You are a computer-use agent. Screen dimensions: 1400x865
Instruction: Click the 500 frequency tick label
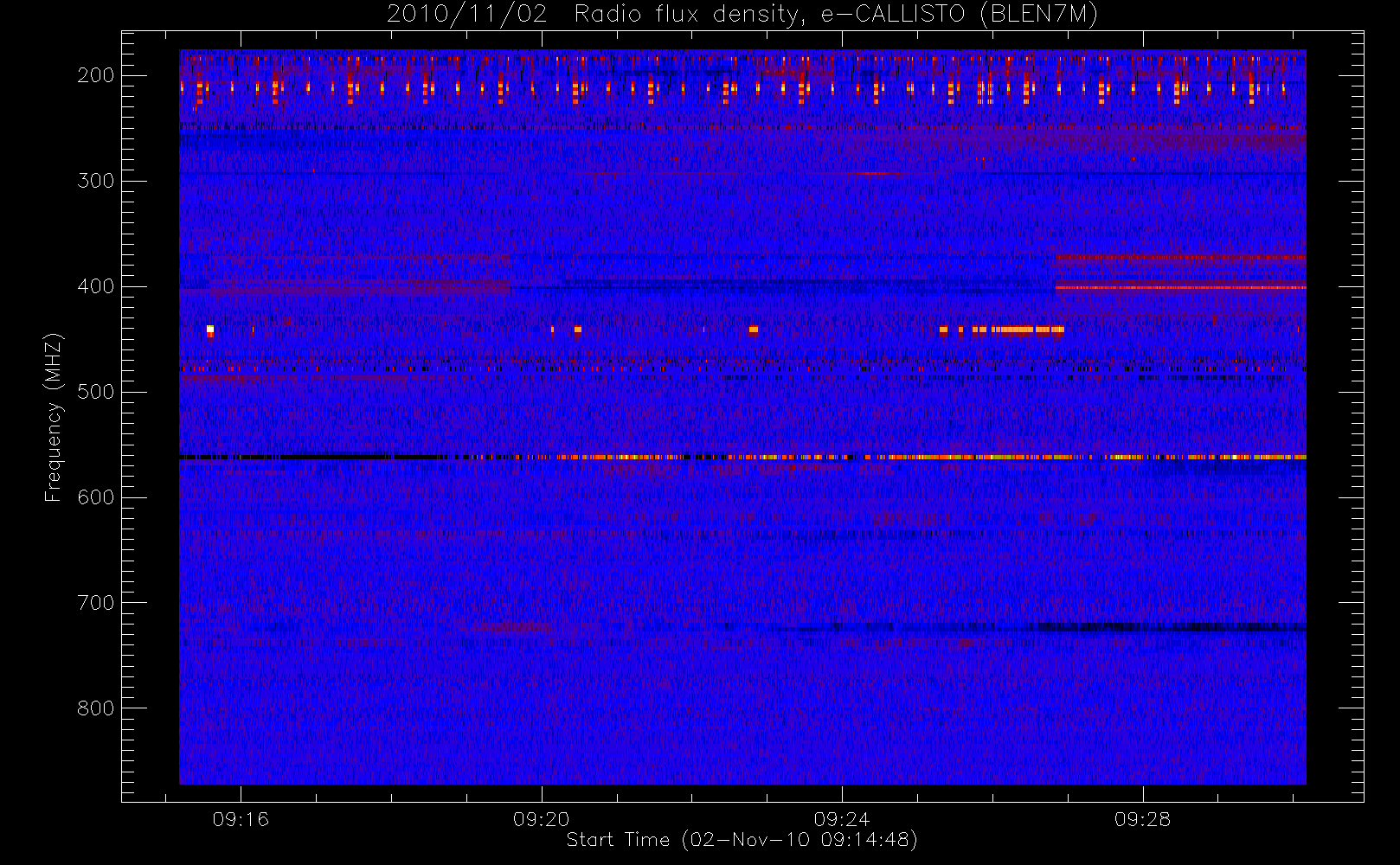pos(96,392)
